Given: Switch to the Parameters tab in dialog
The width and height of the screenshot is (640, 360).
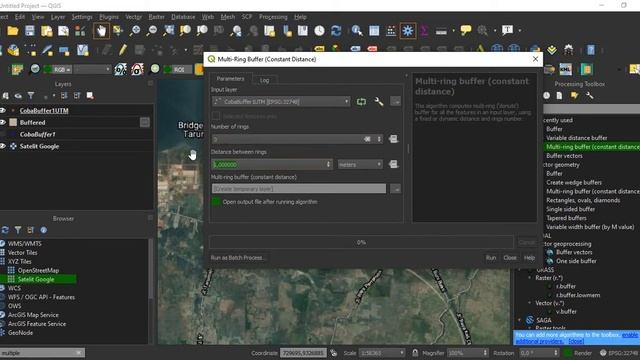Looking at the screenshot, I should click(x=230, y=79).
